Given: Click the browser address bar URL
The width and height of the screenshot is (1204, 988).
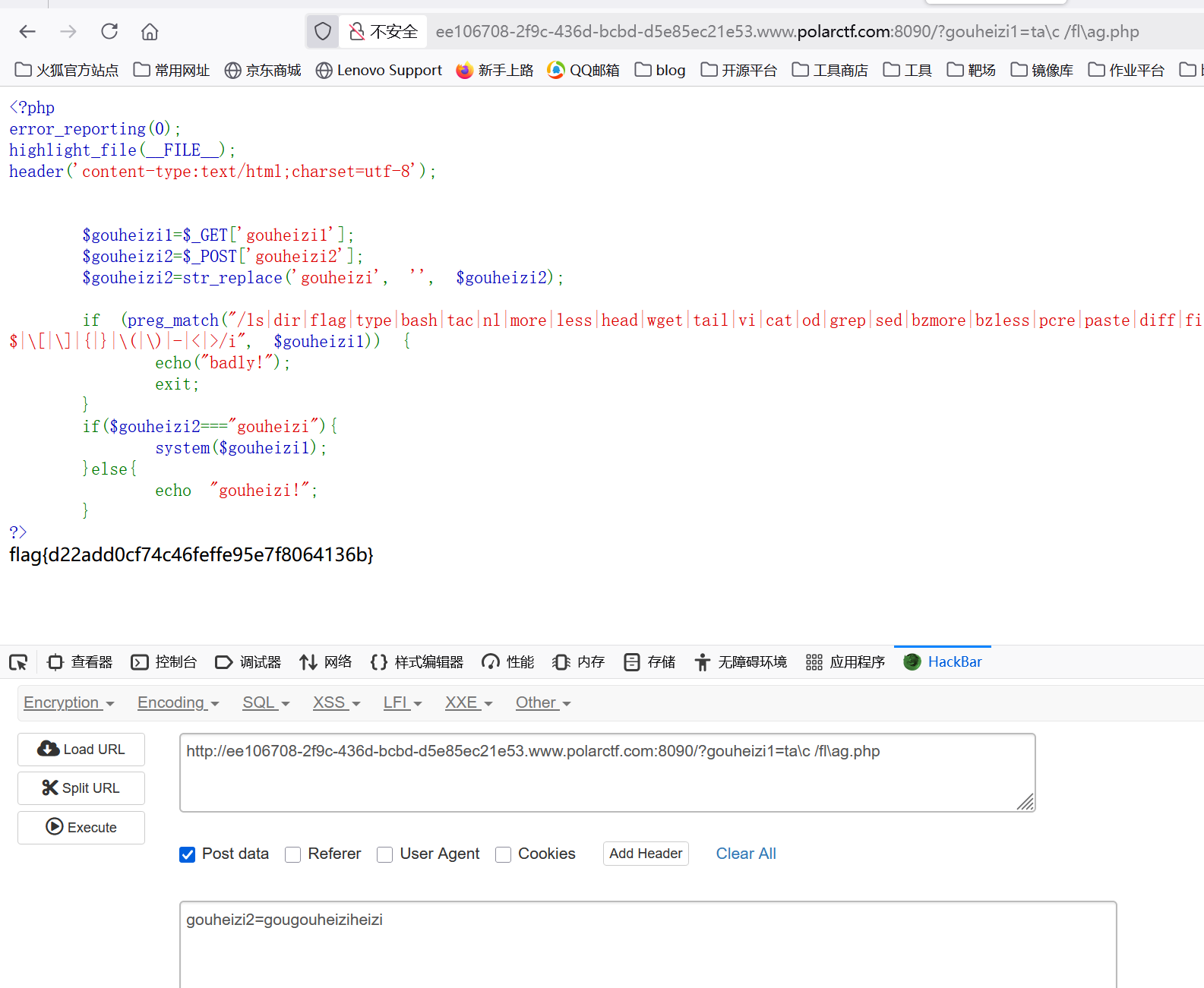Looking at the screenshot, I should tap(787, 31).
